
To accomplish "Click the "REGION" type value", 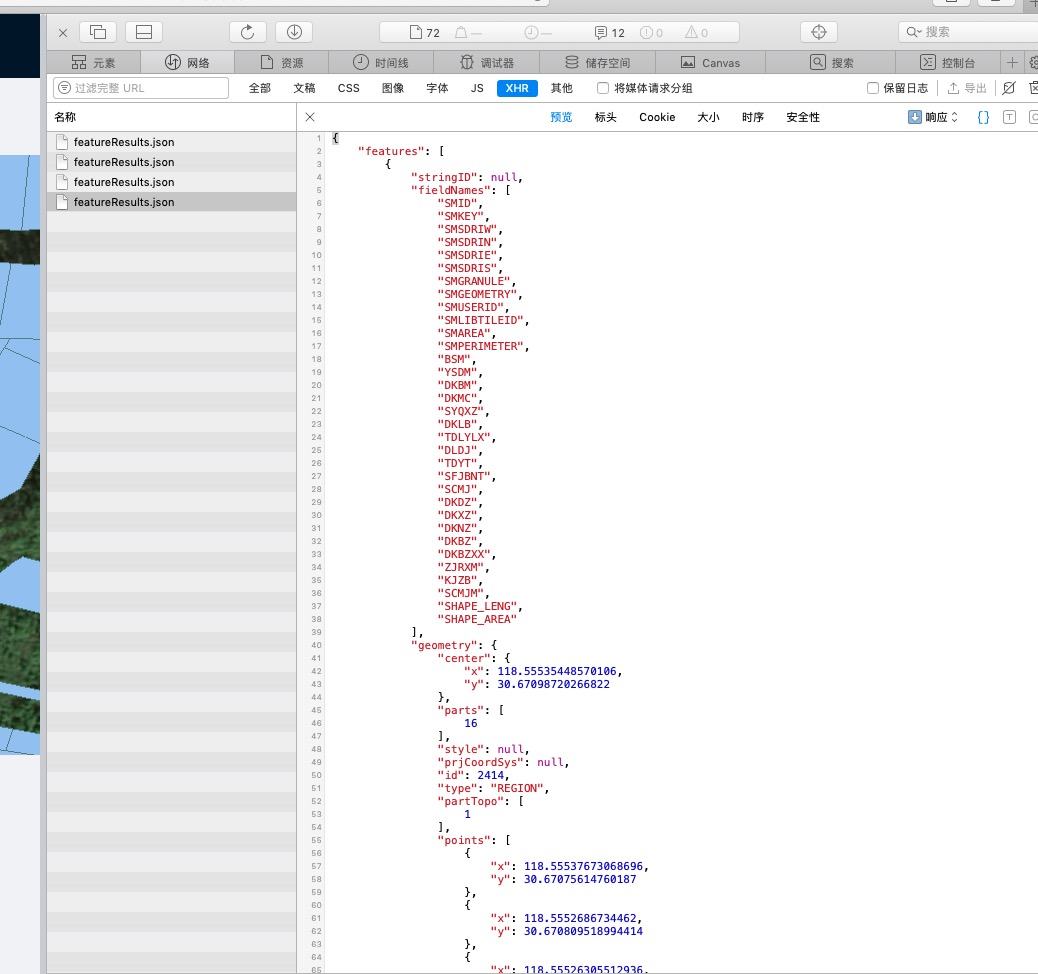I will [517, 788].
